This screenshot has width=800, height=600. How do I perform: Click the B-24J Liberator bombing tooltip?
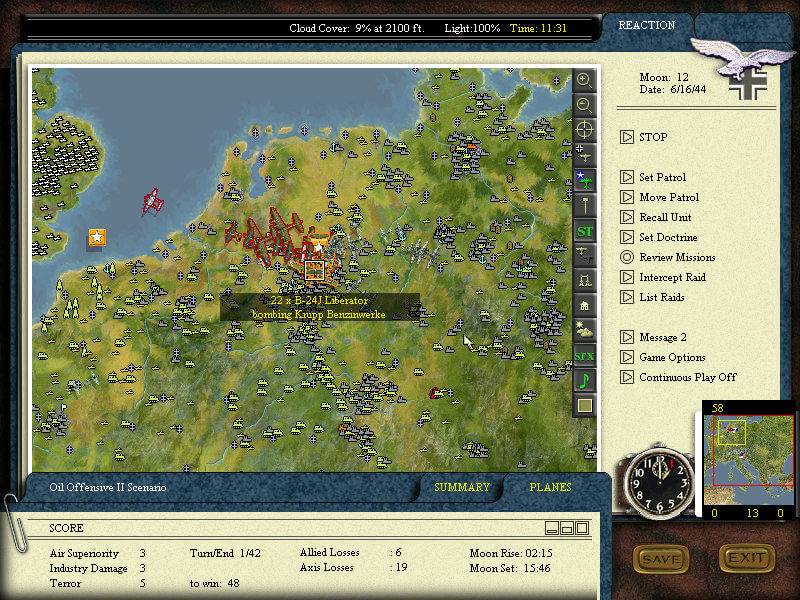(319, 307)
